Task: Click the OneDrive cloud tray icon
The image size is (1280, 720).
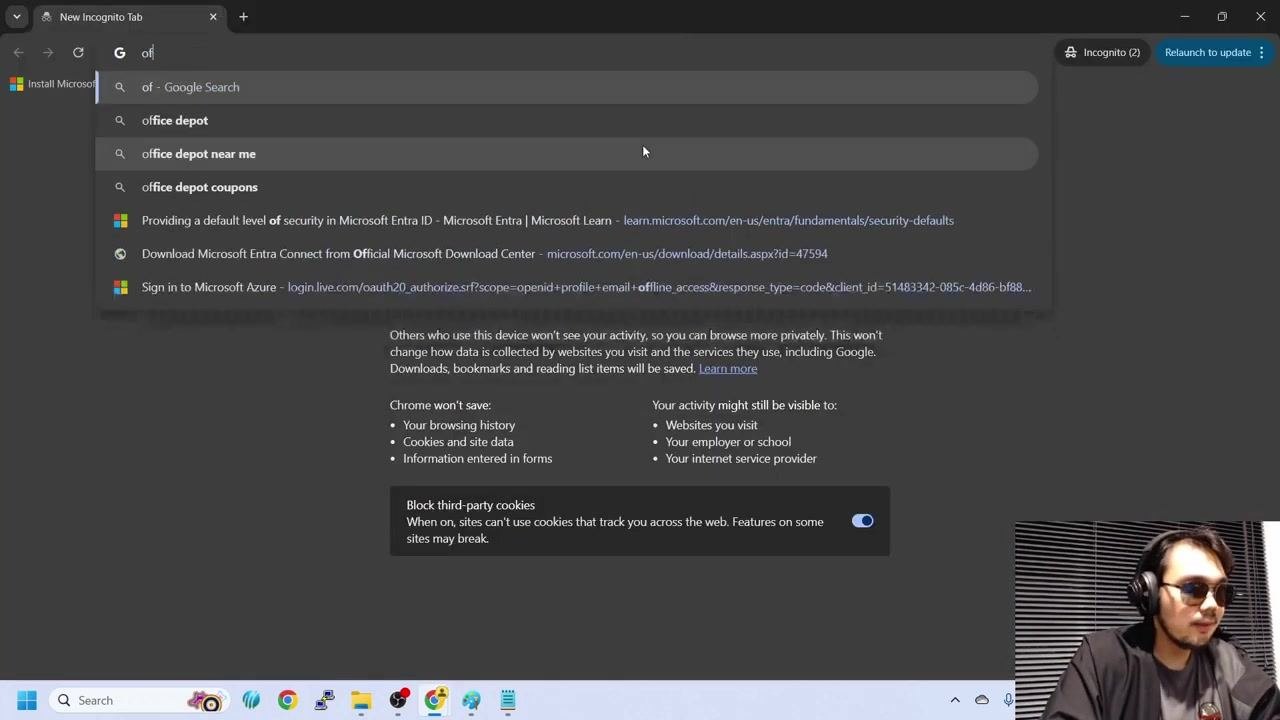Action: (982, 700)
